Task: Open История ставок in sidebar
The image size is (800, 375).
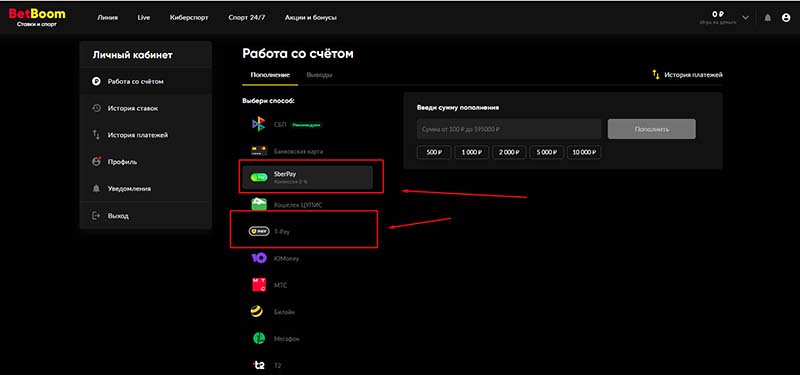Action: (145, 108)
